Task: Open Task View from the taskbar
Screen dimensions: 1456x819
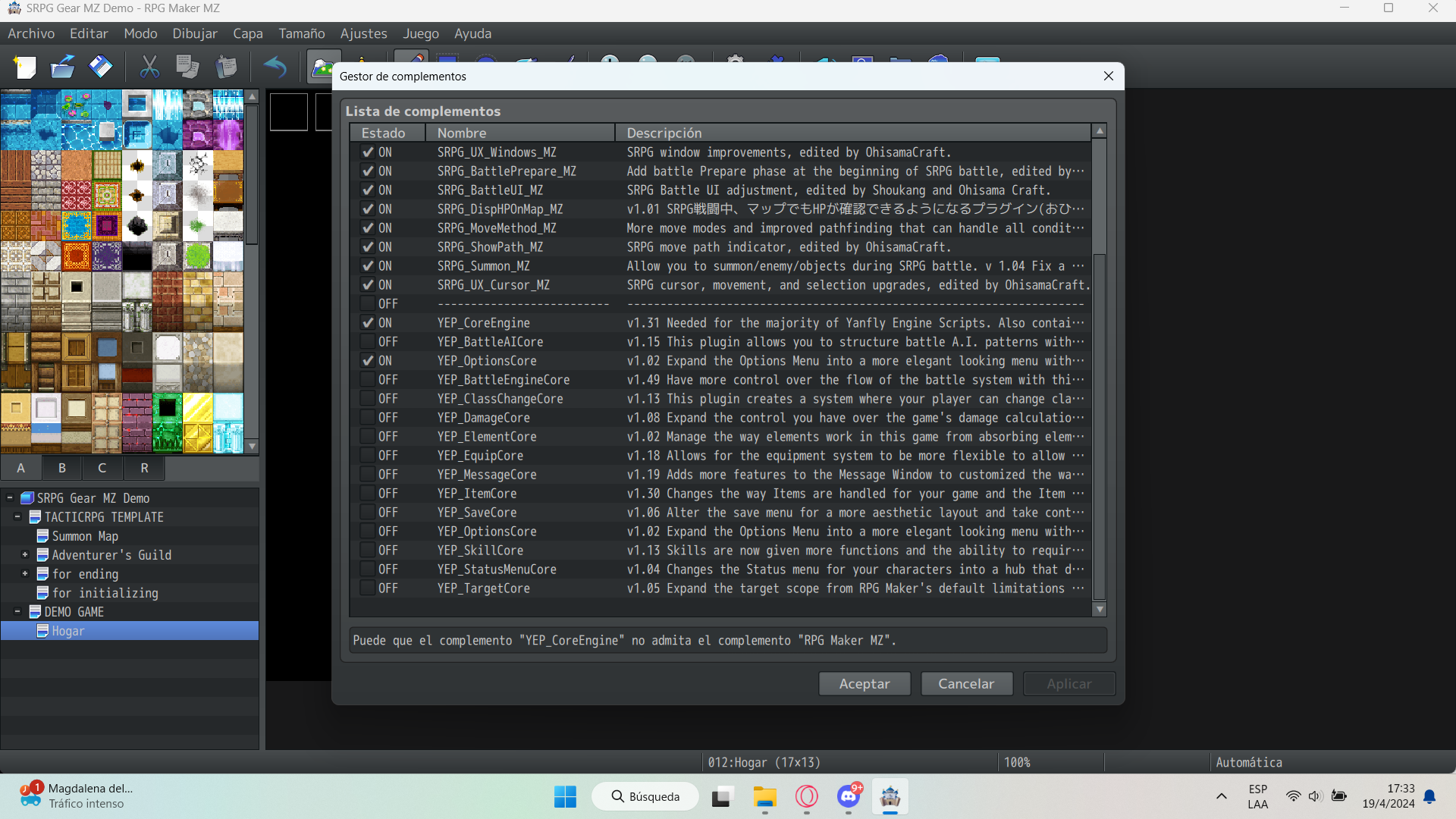Action: 721,796
